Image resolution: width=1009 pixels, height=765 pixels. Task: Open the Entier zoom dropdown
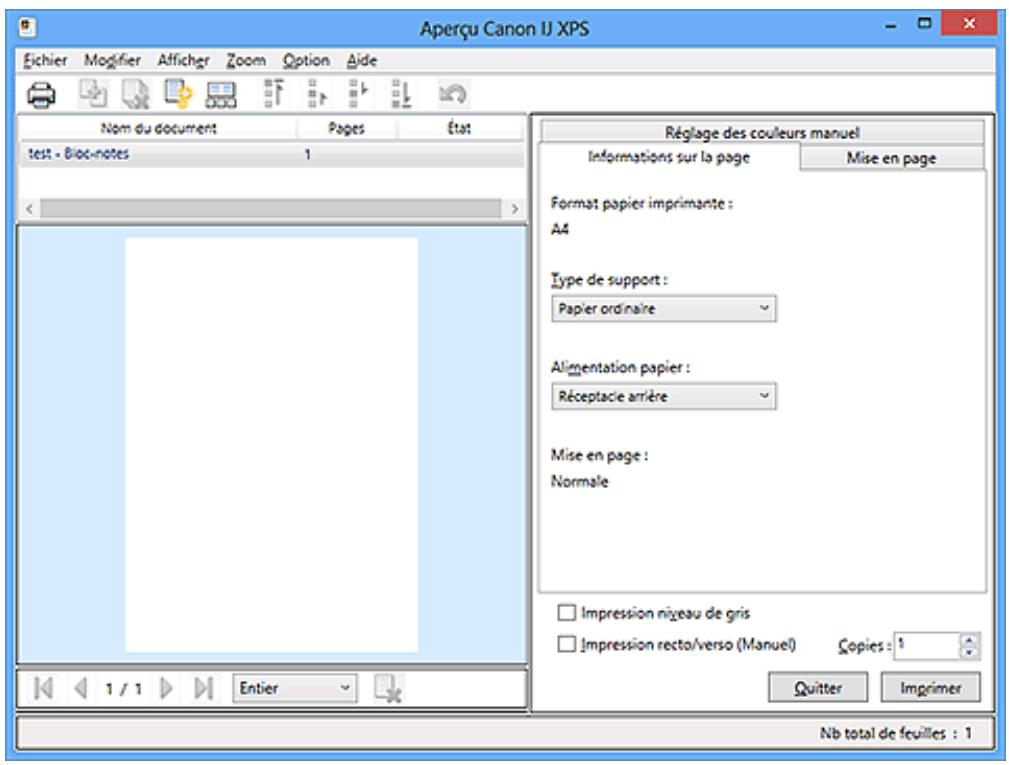point(294,688)
